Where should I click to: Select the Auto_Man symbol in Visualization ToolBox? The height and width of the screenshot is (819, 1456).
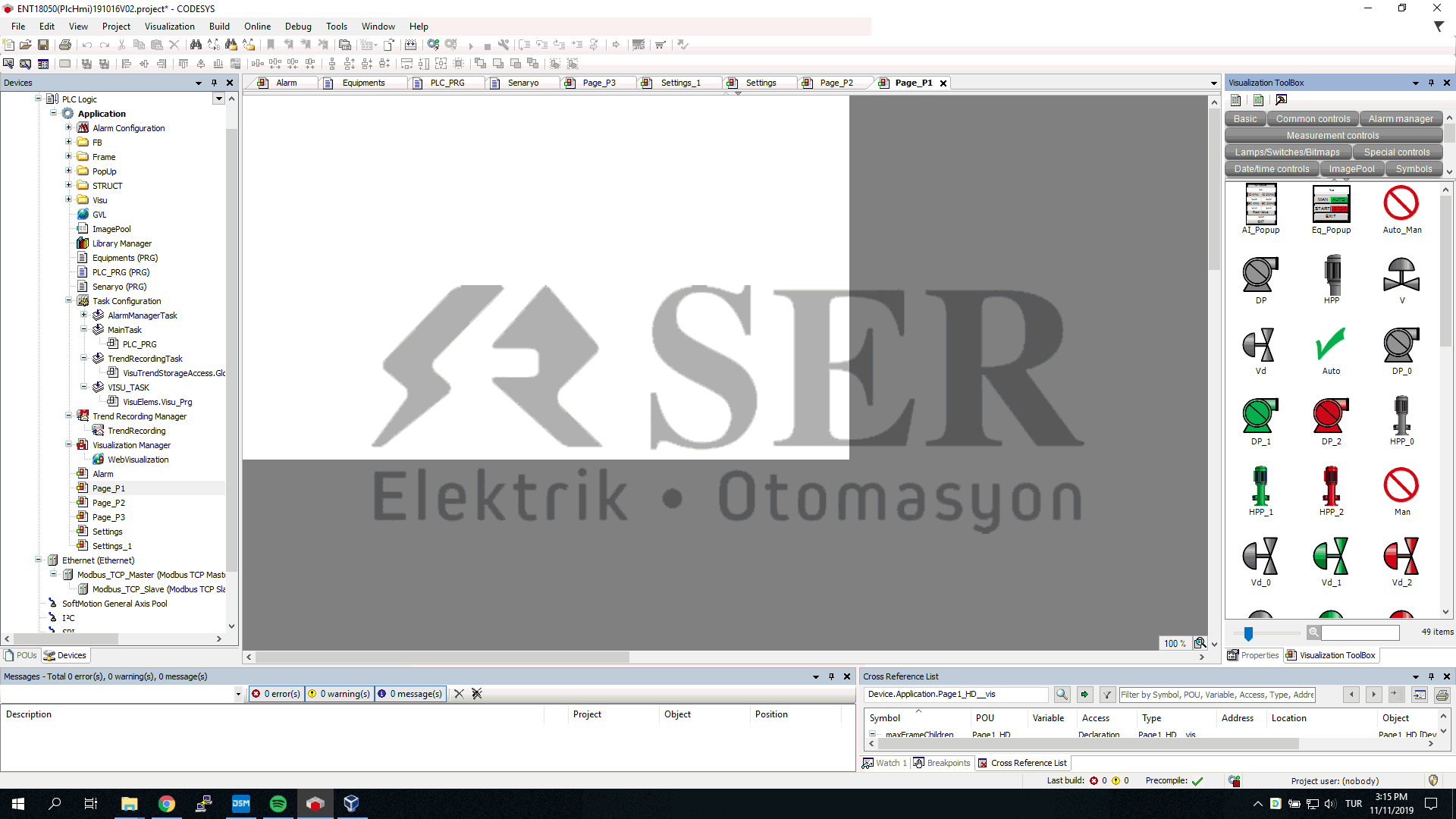tap(1401, 205)
